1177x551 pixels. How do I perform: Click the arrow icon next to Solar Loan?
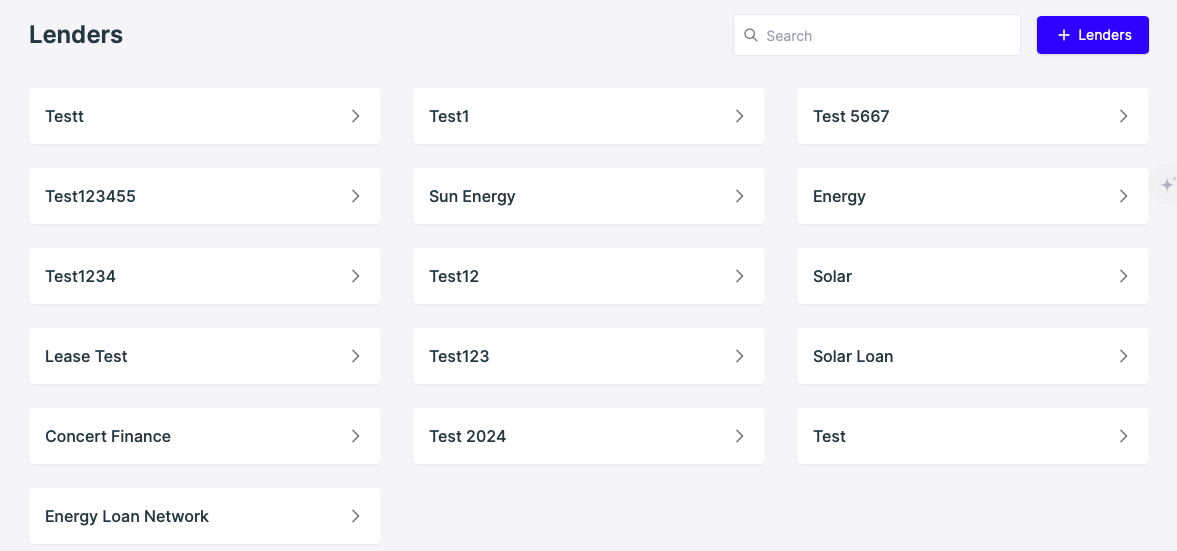1123,356
